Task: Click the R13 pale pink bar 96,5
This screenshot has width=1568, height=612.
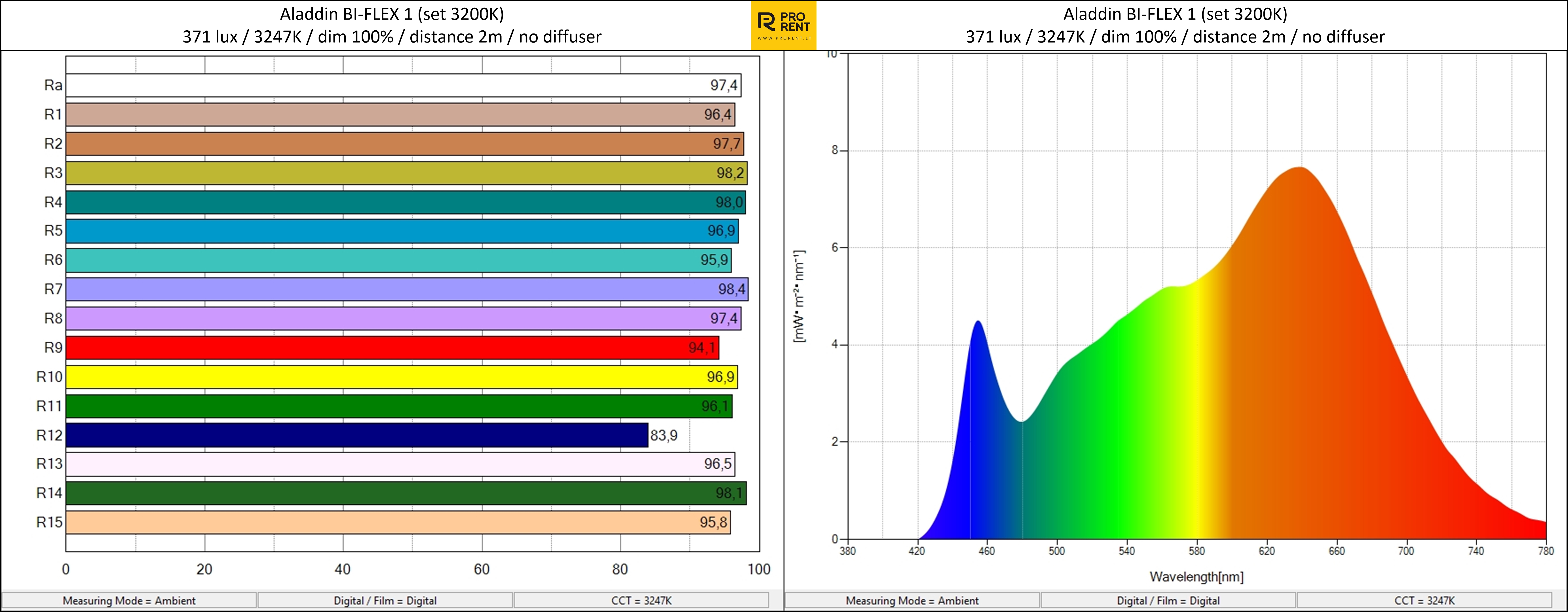Action: [400, 464]
